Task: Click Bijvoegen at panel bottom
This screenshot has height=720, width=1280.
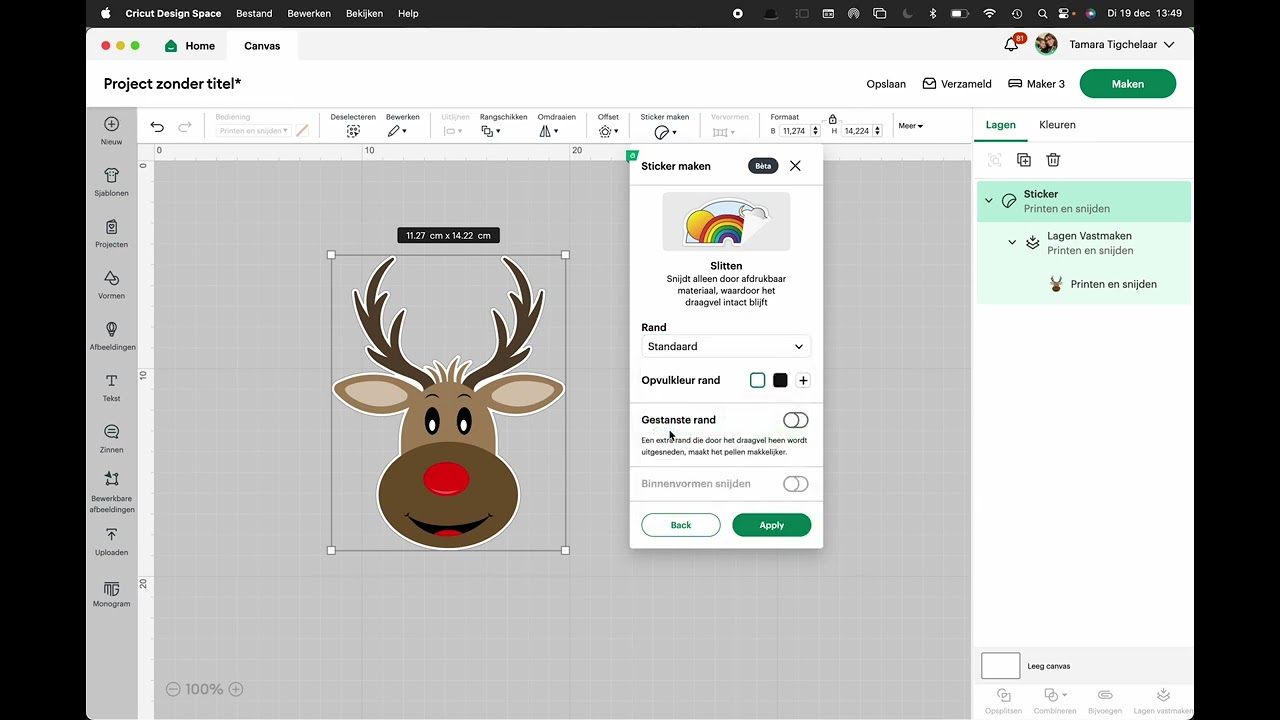Action: point(1104,701)
